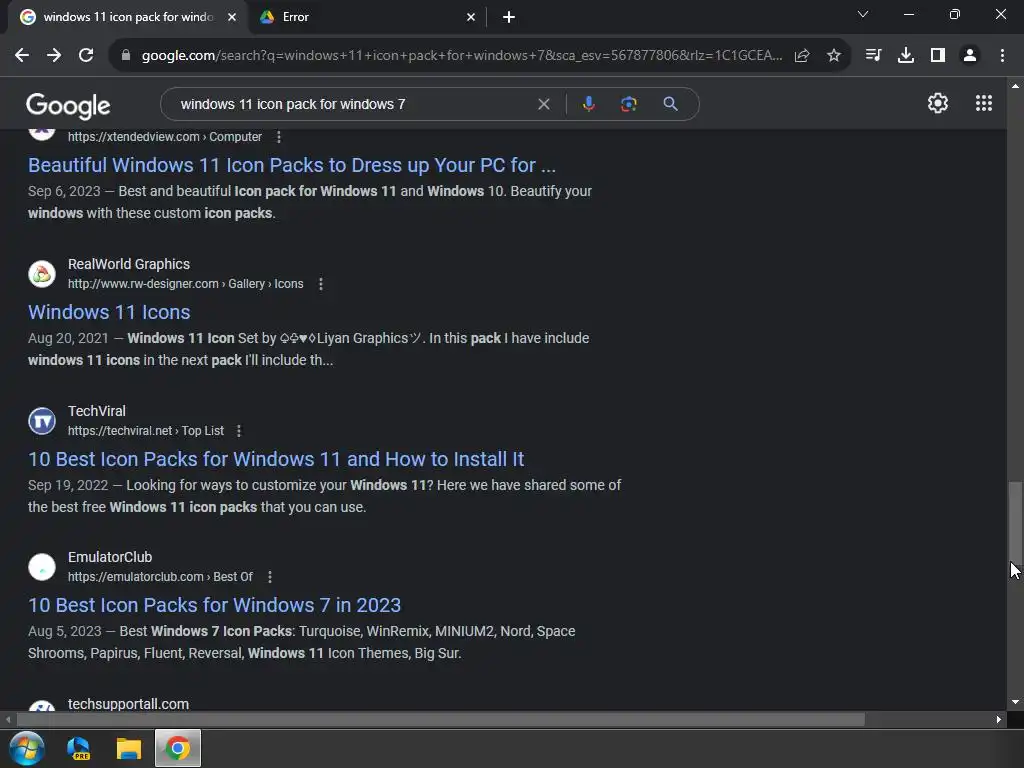
Task: Click the TechViral site name
Action: (x=97, y=411)
